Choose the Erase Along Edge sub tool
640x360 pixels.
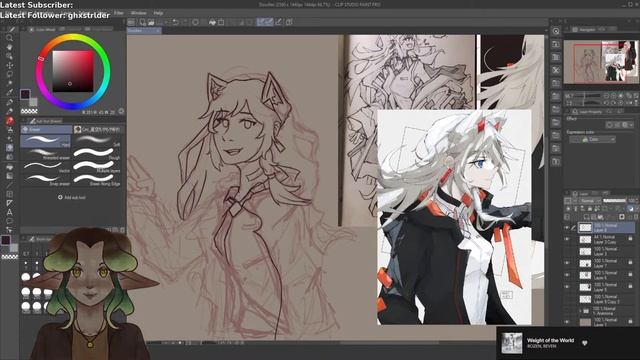coord(97,180)
